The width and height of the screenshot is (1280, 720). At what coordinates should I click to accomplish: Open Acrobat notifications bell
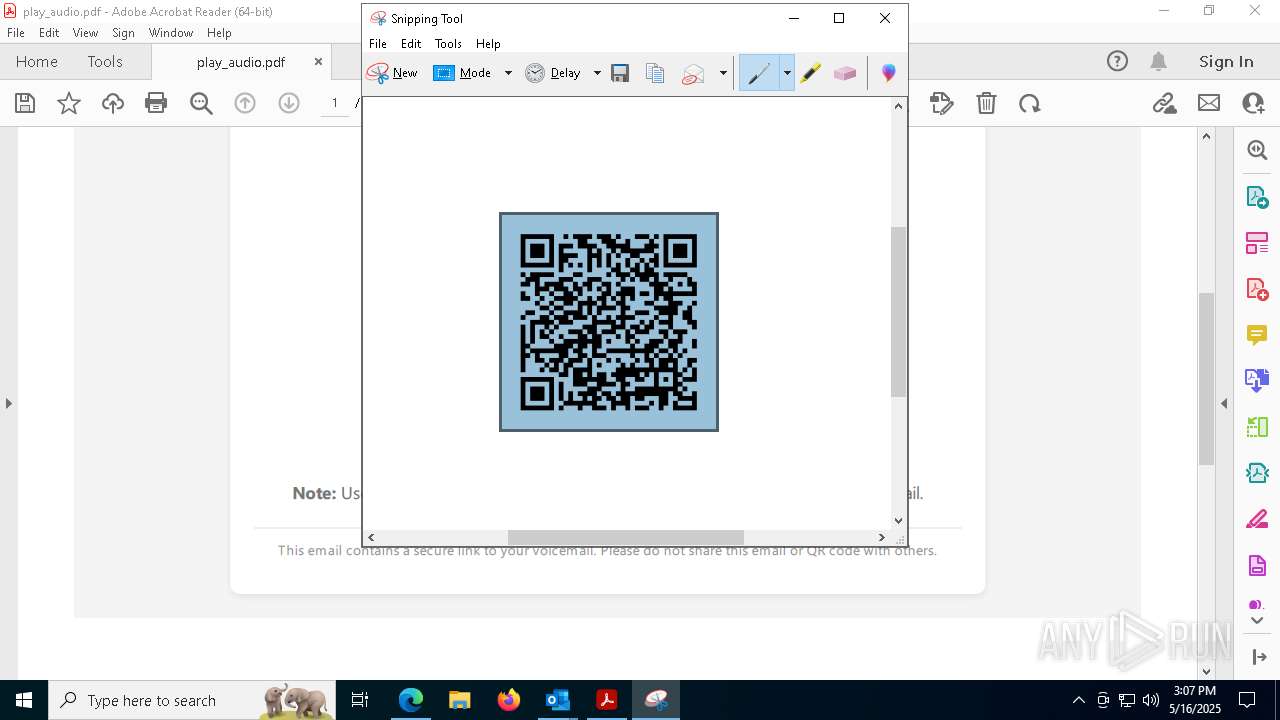(x=1158, y=62)
